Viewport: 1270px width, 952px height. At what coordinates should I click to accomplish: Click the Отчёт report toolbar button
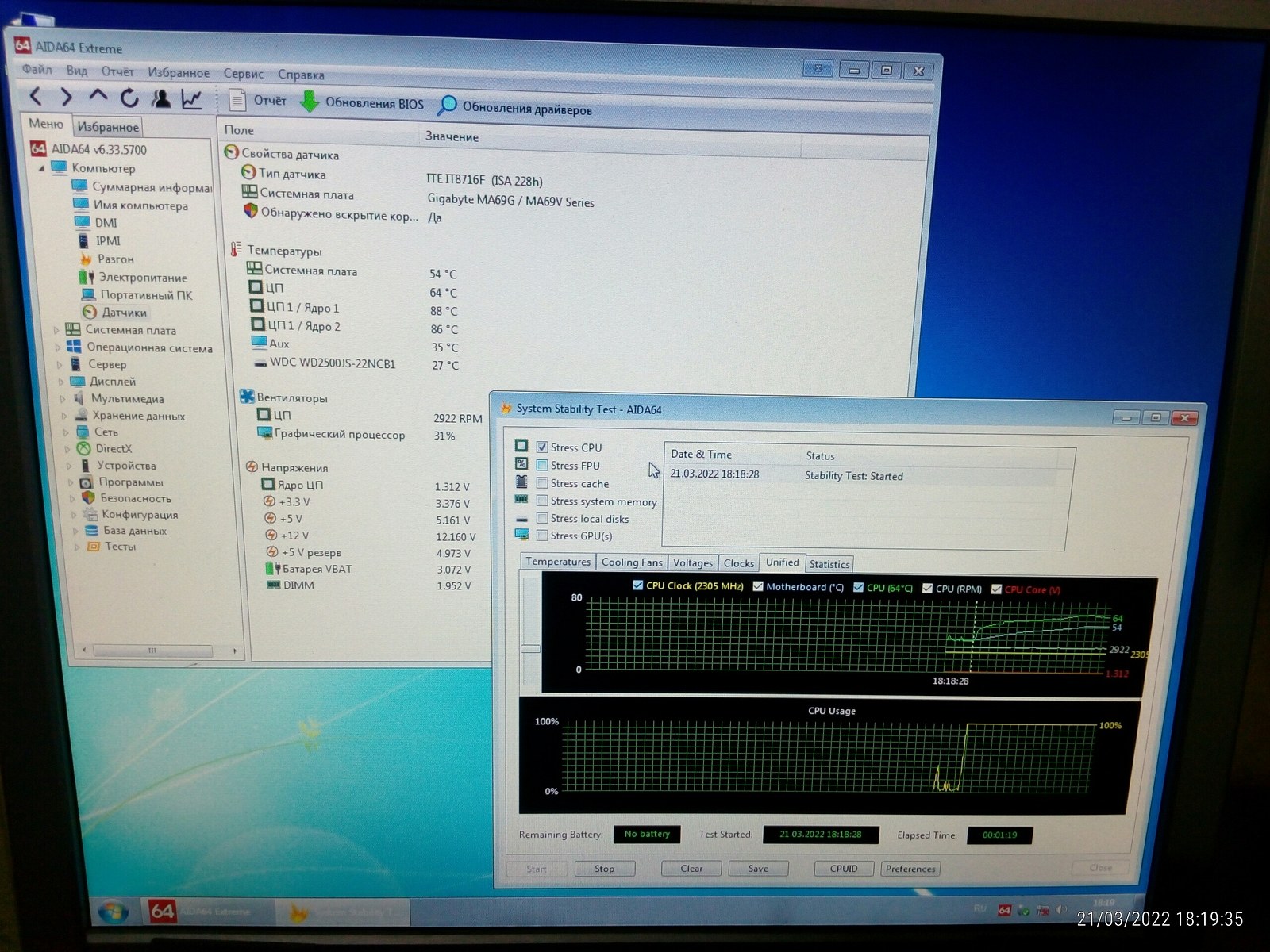258,100
